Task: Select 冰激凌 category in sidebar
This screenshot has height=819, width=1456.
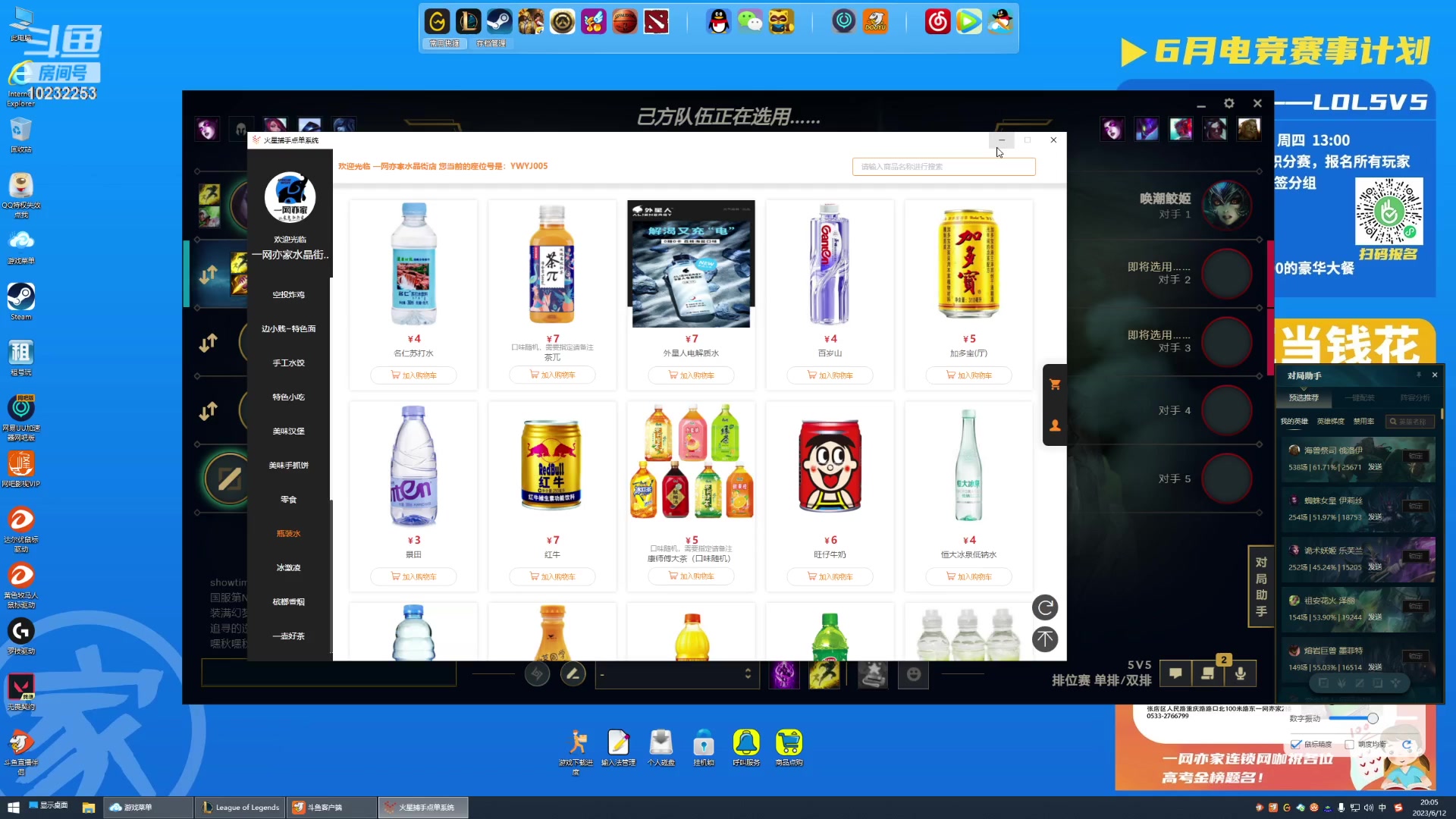Action: click(289, 568)
